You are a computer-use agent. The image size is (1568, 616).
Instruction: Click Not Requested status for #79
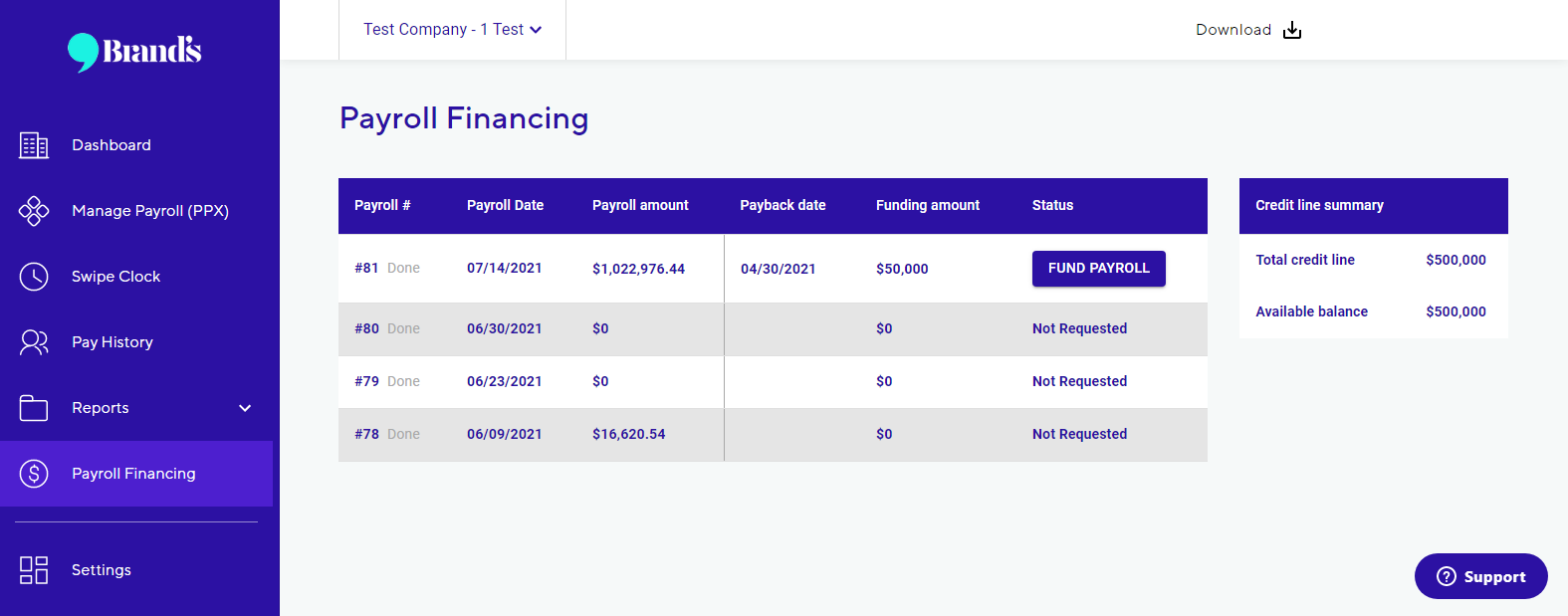pos(1079,381)
